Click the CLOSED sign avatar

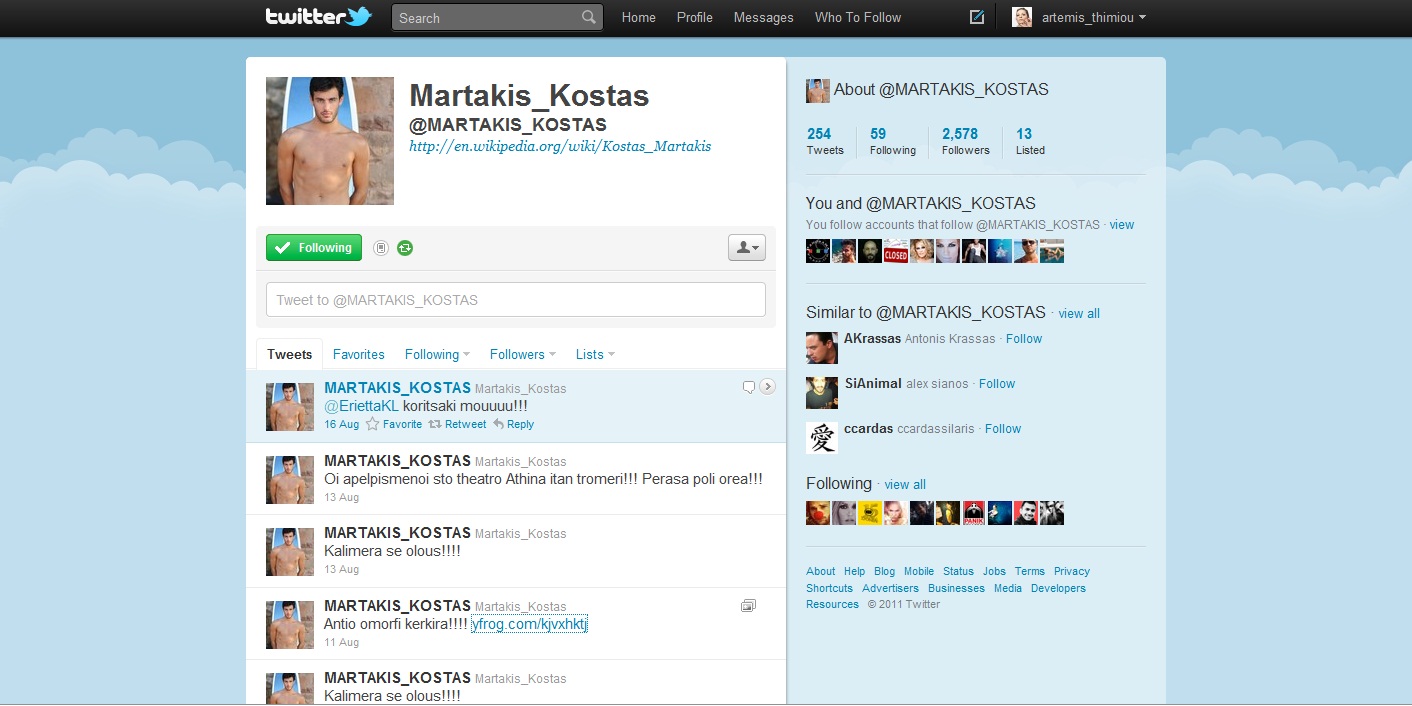(896, 251)
